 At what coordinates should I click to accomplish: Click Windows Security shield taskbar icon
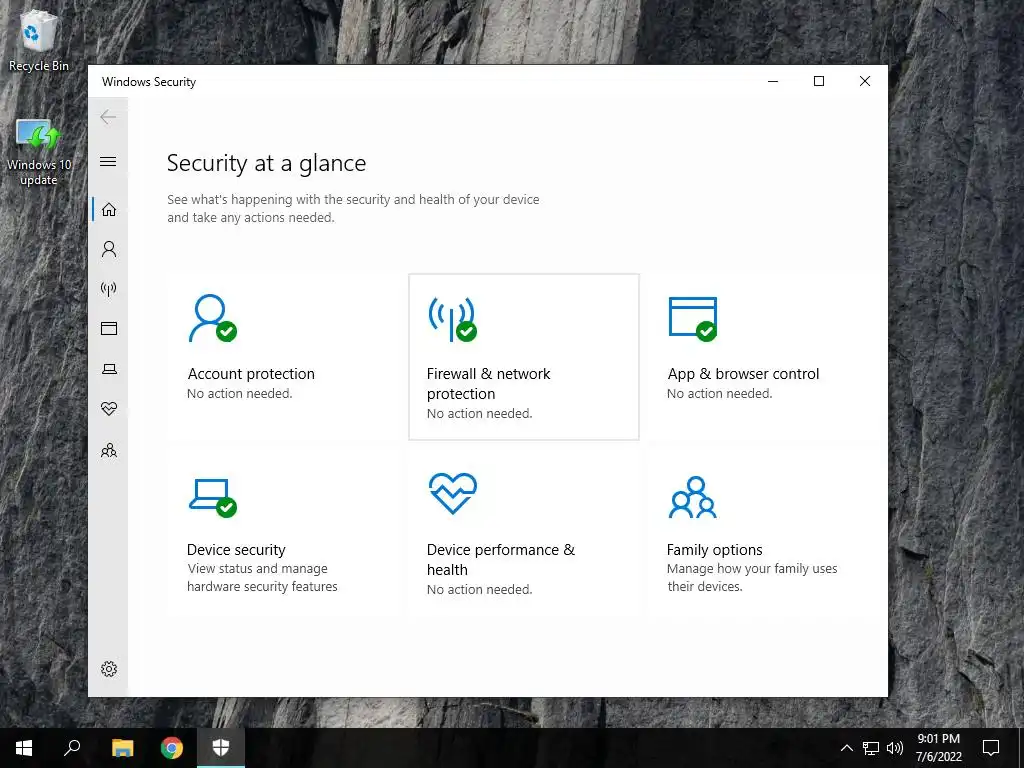click(x=221, y=748)
